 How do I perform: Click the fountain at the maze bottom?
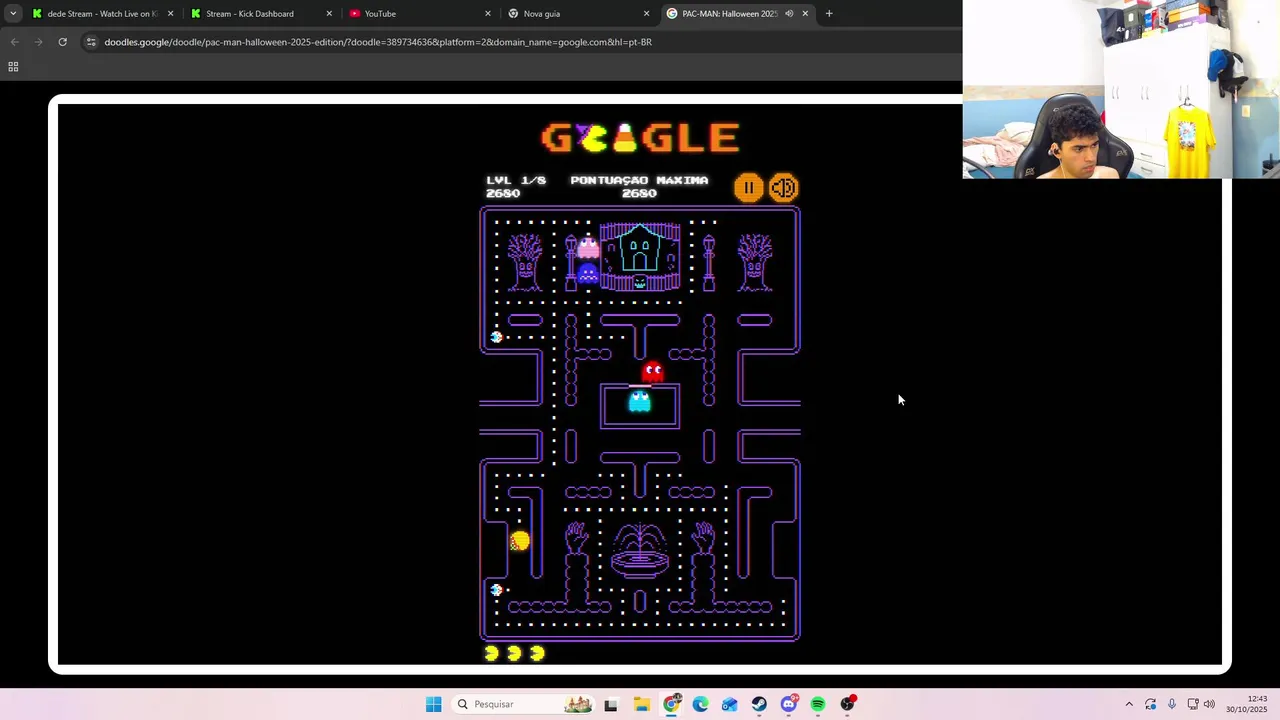click(x=640, y=551)
